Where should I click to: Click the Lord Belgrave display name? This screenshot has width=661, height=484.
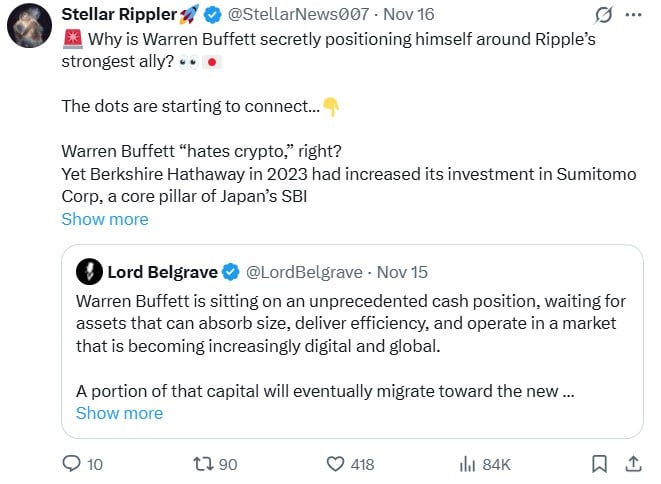164,271
